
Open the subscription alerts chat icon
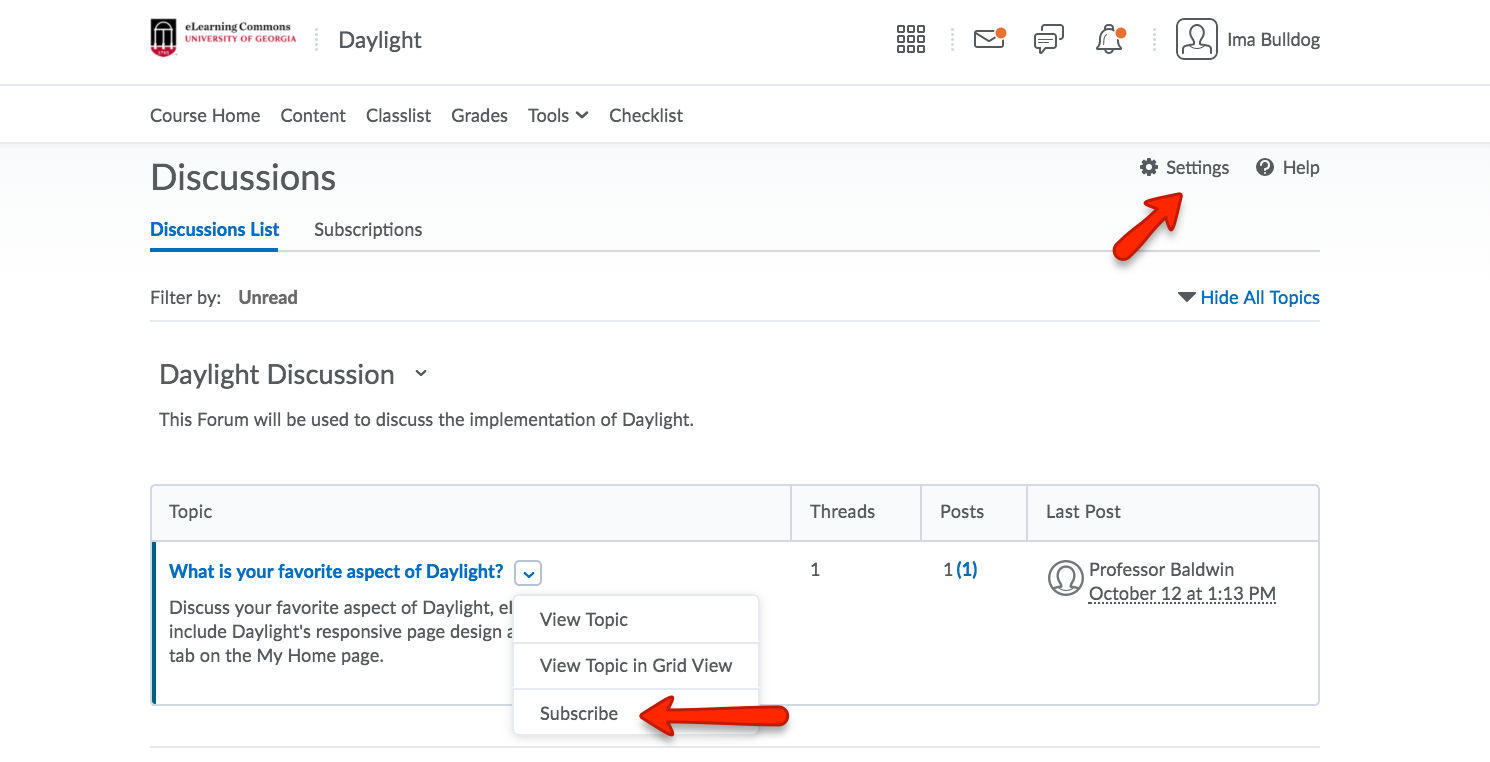click(x=1048, y=40)
